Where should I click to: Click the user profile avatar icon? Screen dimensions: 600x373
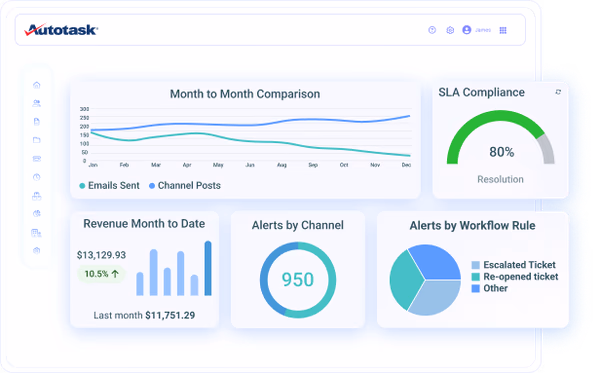pyautogui.click(x=466, y=30)
